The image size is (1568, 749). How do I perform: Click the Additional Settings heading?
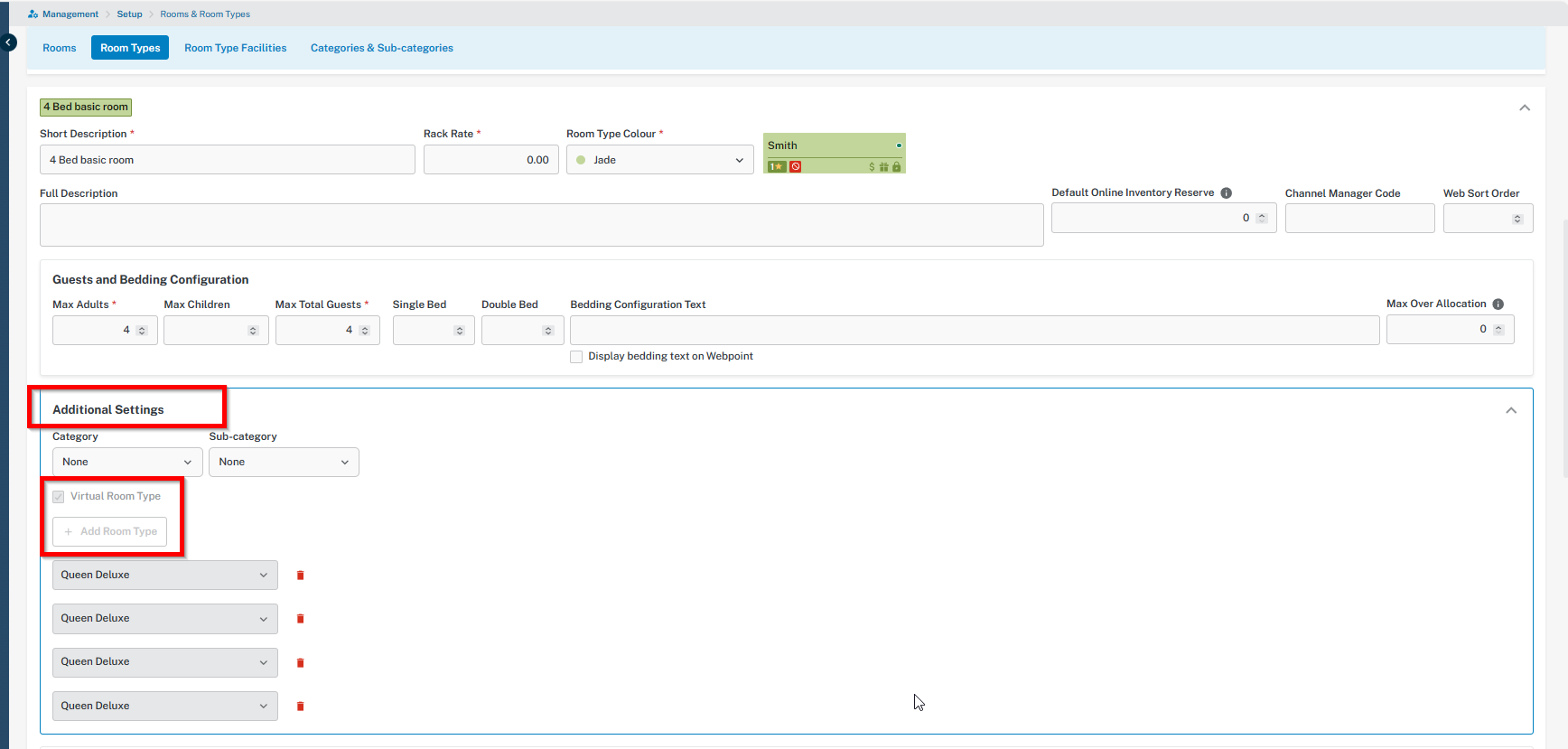108,410
